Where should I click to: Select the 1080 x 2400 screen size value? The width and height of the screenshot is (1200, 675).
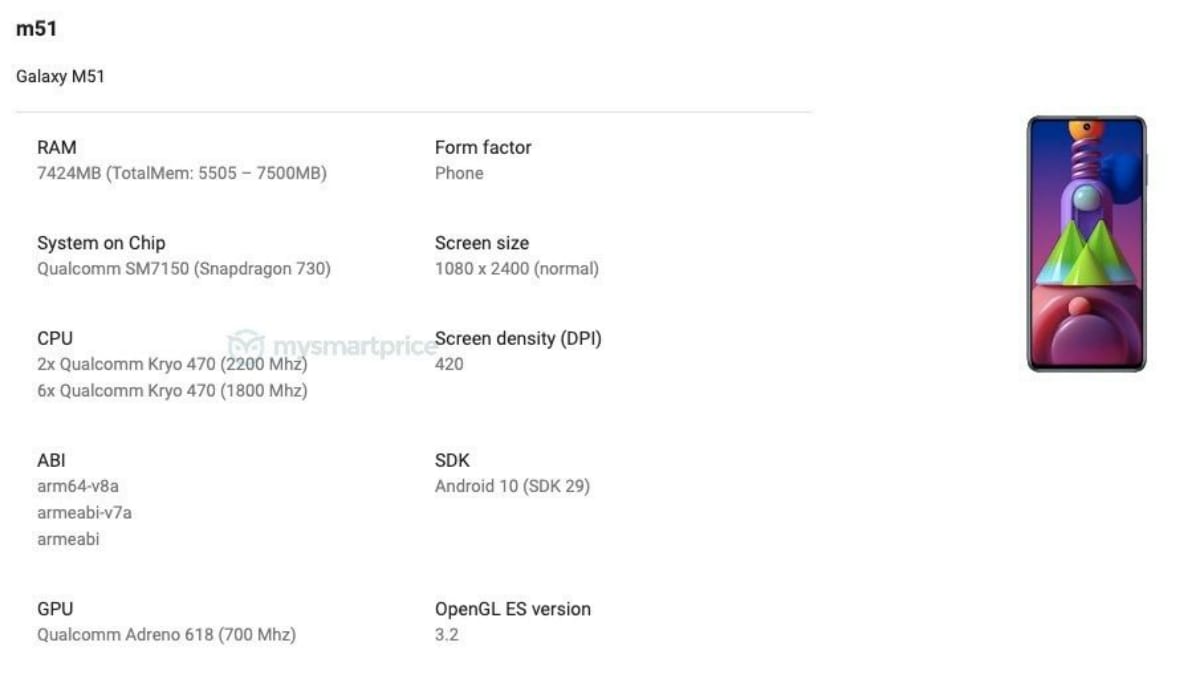(x=517, y=269)
